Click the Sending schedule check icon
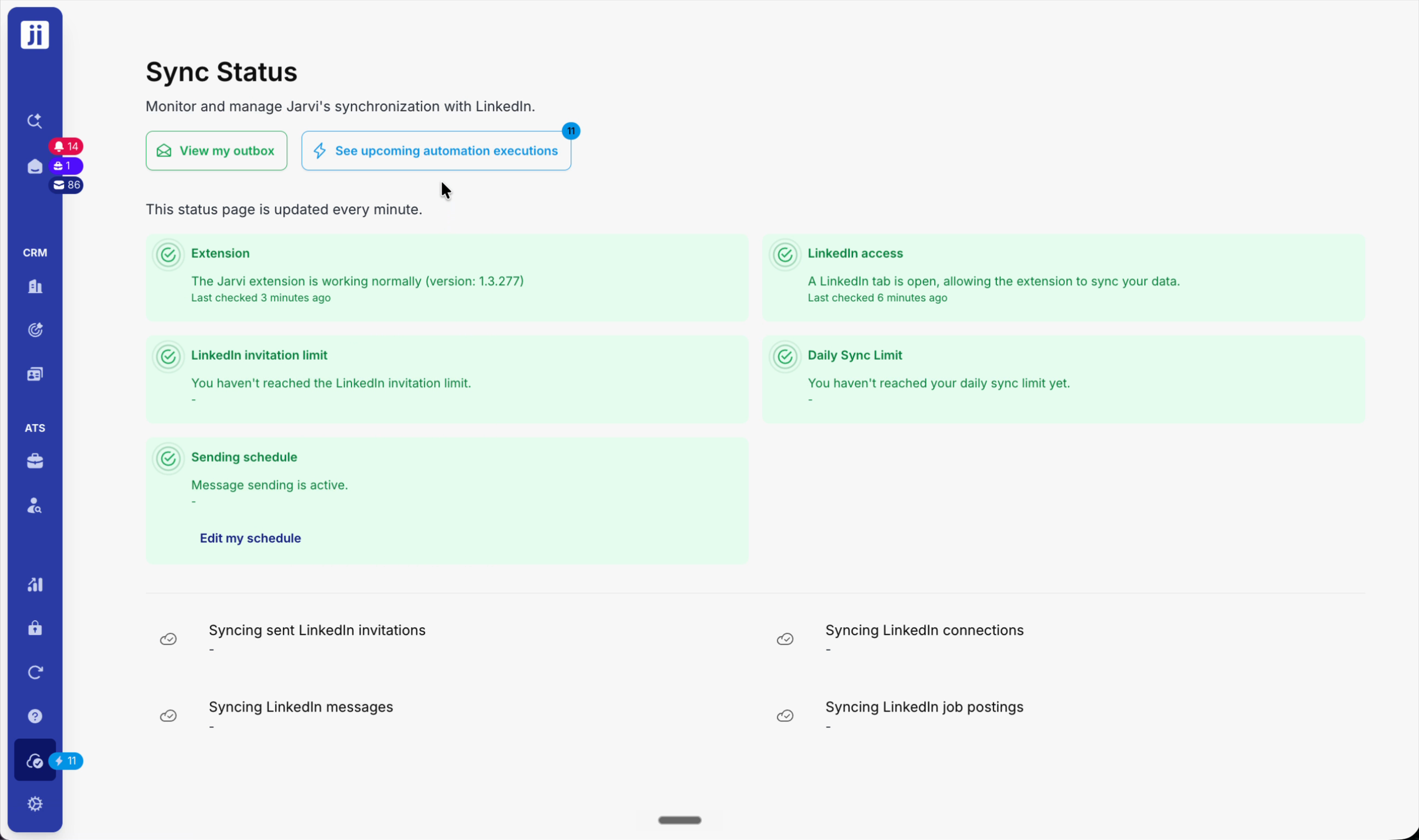This screenshot has height=840, width=1419. click(169, 458)
